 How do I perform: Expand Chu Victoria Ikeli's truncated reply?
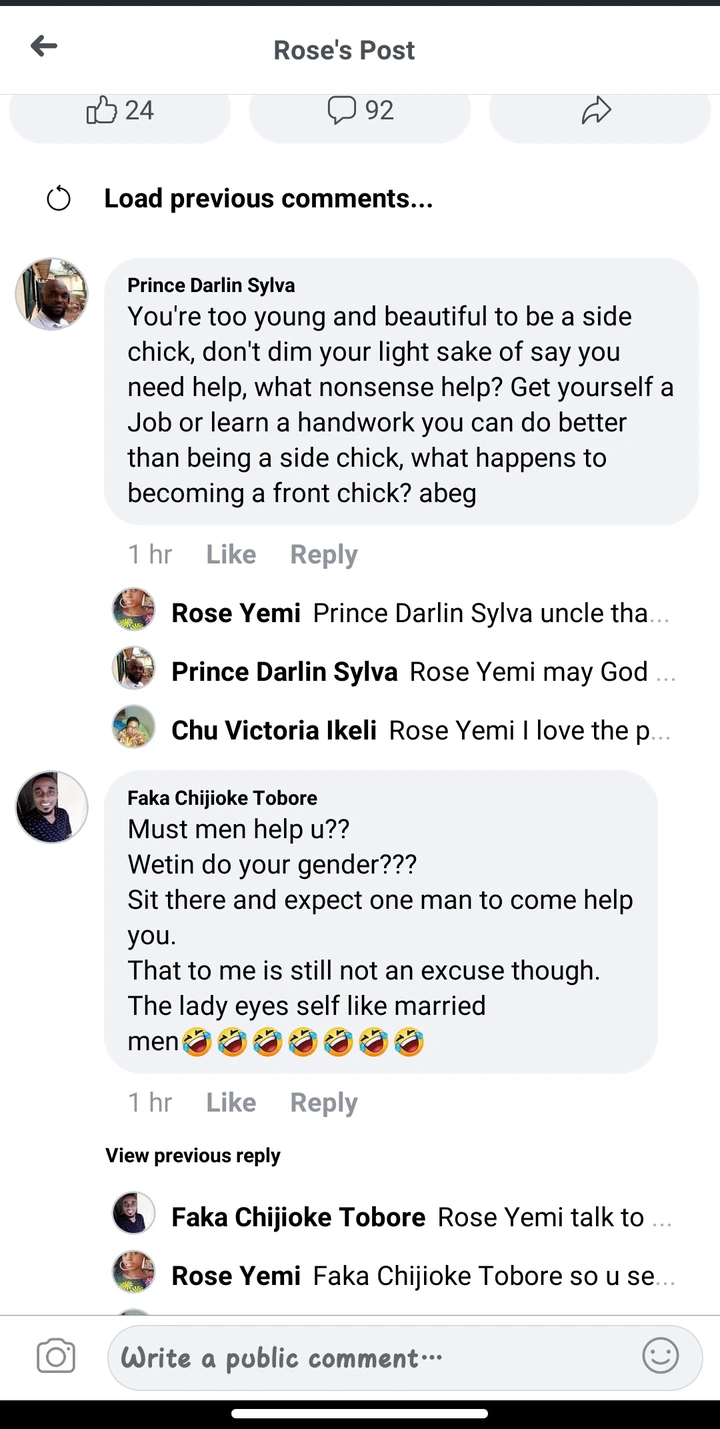pyautogui.click(x=530, y=731)
